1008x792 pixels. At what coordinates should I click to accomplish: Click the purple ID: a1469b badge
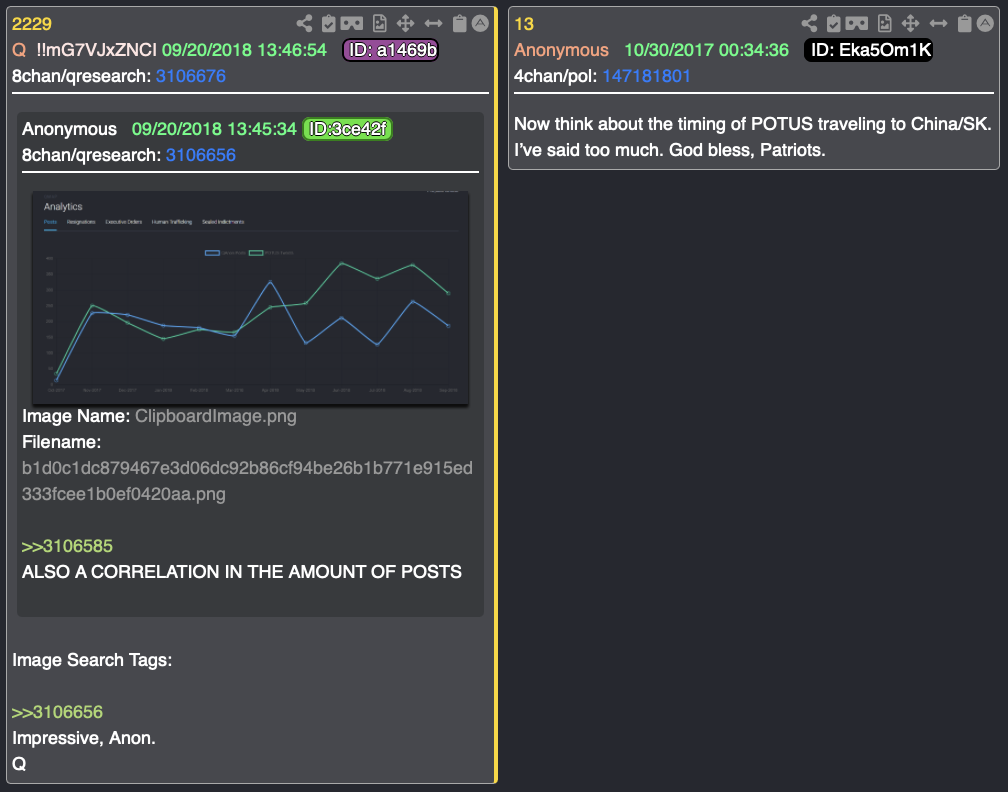391,50
